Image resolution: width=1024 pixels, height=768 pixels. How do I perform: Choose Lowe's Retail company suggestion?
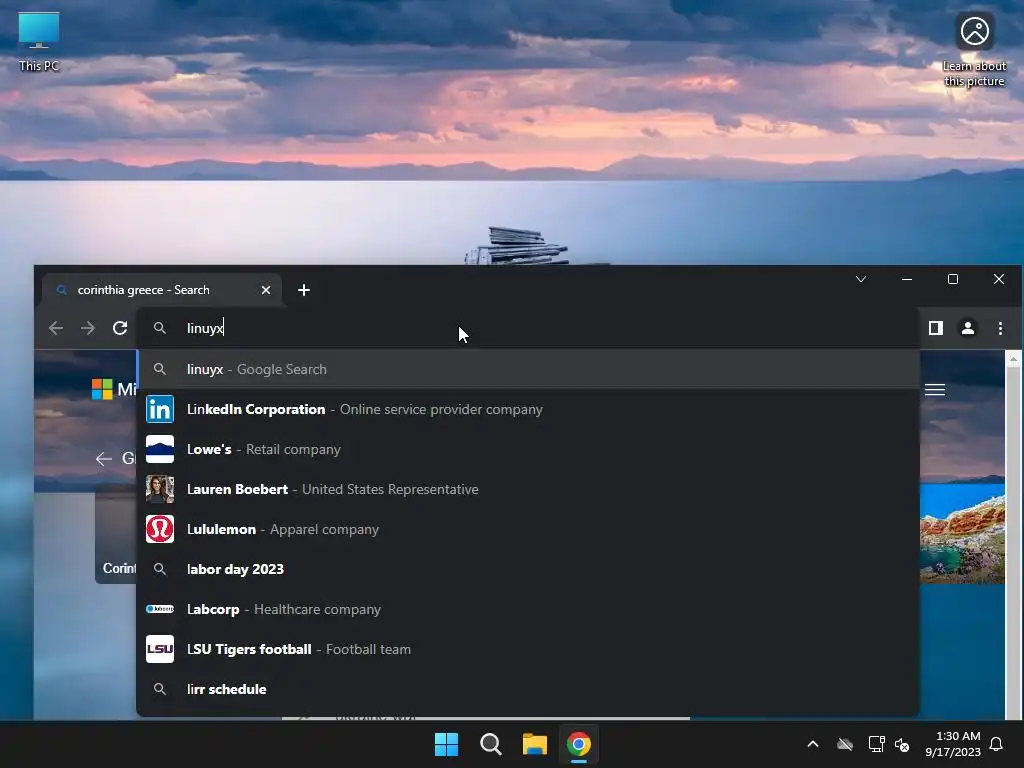[528, 449]
